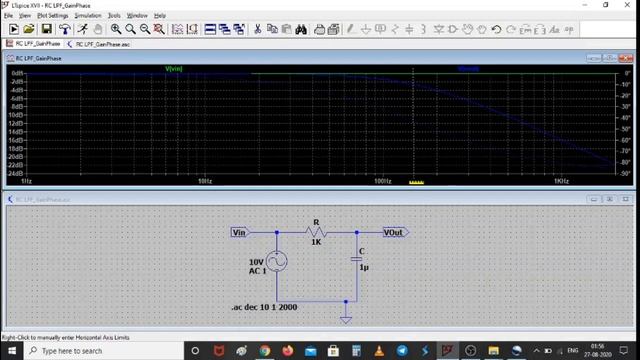Click the Pick Visible Traces icon
Image resolution: width=640 pixels, height=360 pixels.
[x=192, y=29]
